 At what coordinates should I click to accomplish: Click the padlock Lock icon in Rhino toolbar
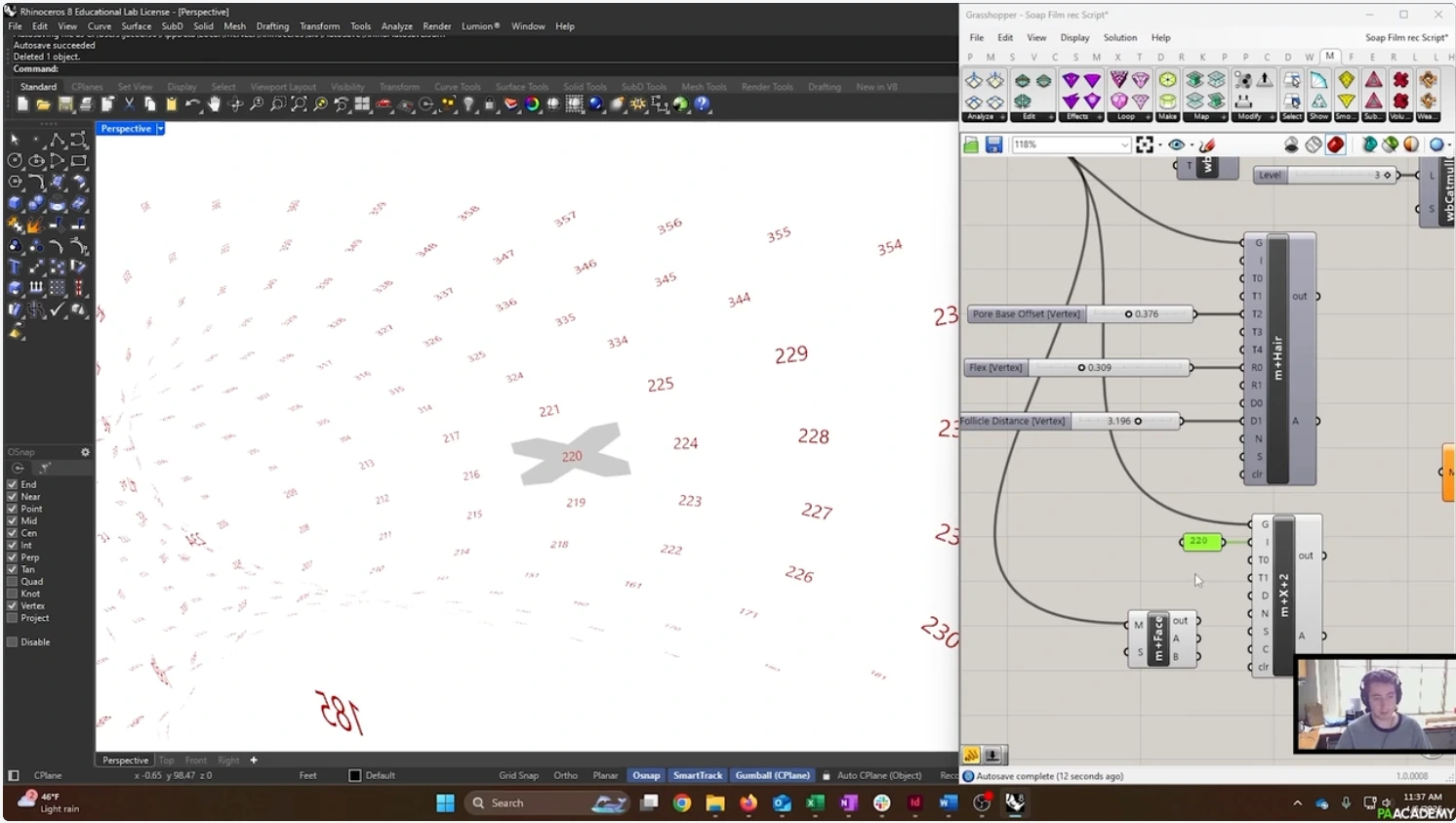click(x=490, y=103)
